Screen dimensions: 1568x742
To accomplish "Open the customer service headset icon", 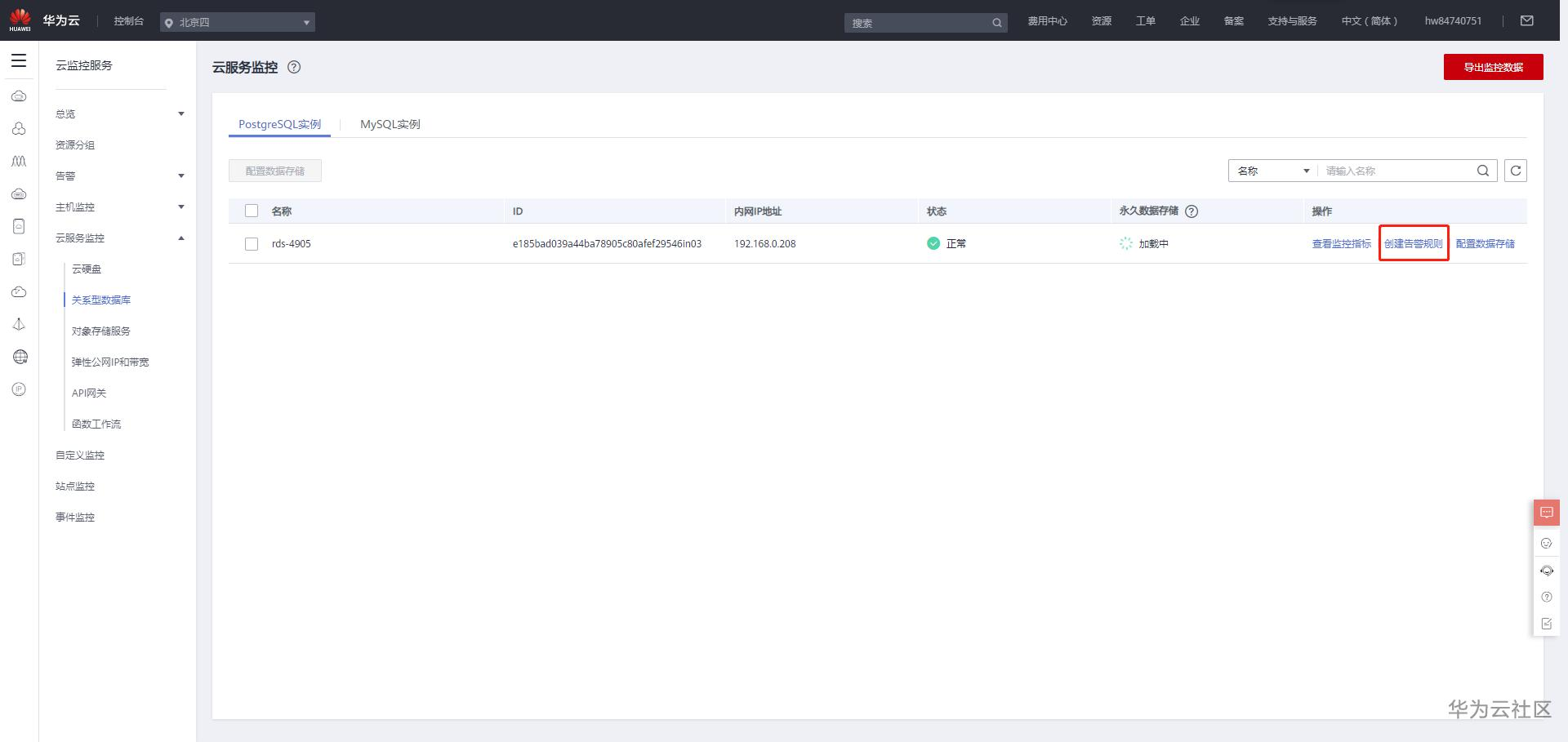I will [1546, 571].
